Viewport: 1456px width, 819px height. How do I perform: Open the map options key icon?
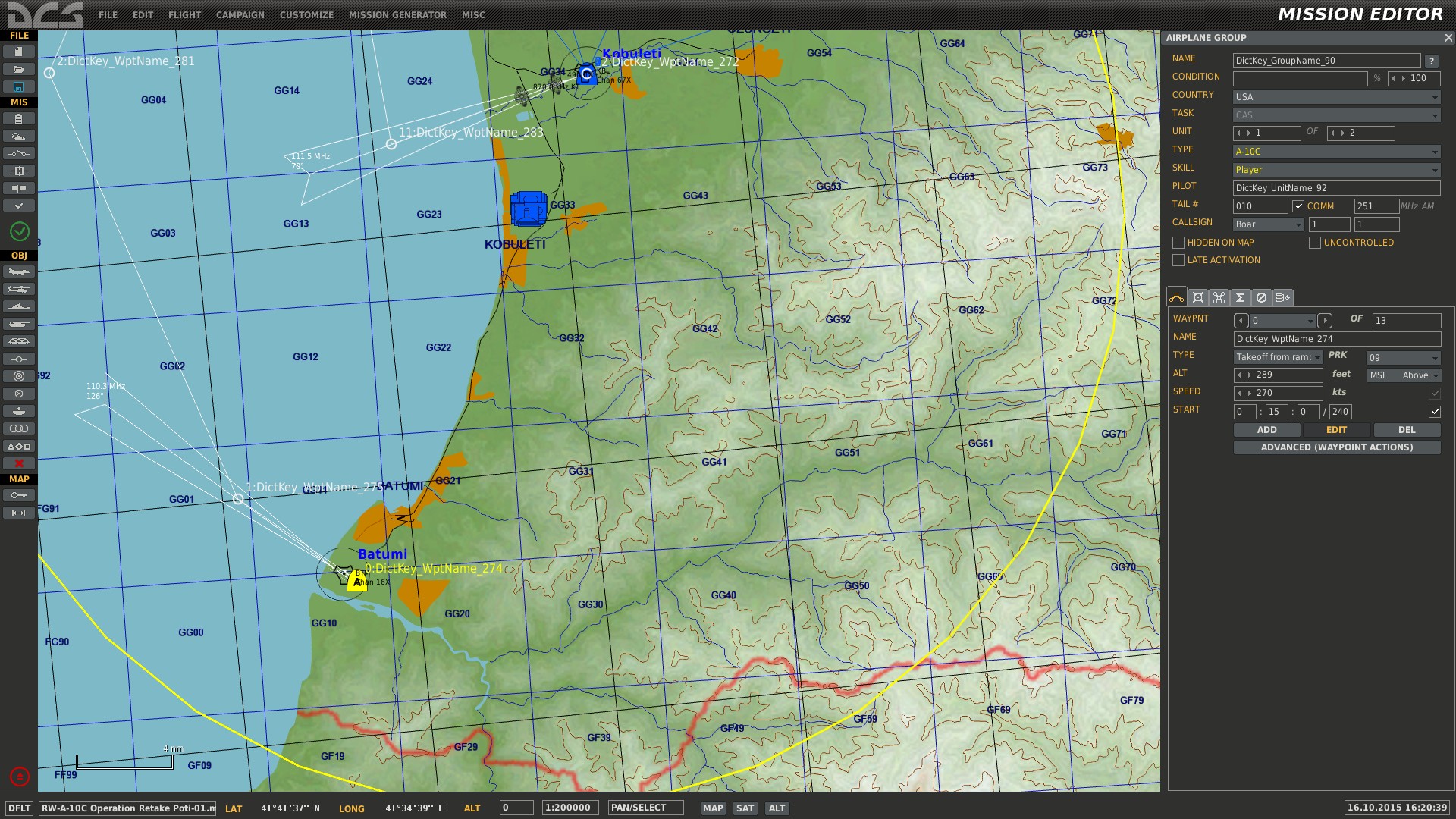(x=19, y=495)
